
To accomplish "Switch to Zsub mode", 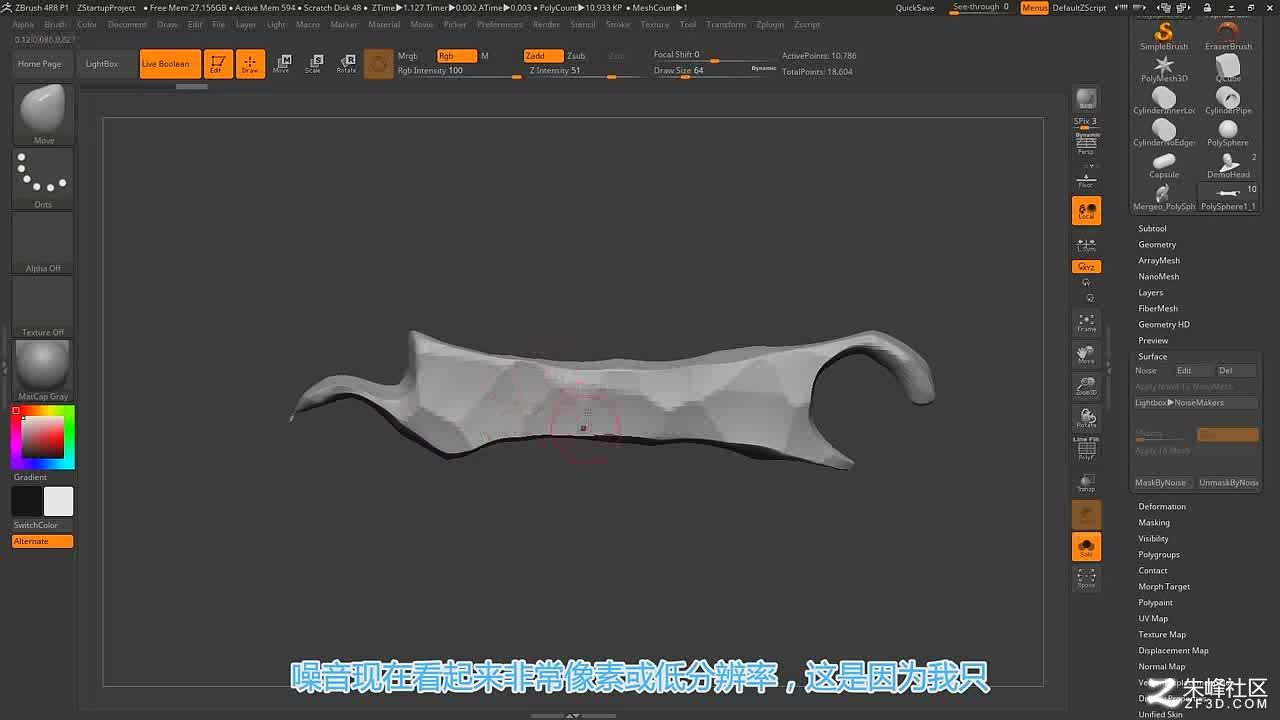I will 577,56.
